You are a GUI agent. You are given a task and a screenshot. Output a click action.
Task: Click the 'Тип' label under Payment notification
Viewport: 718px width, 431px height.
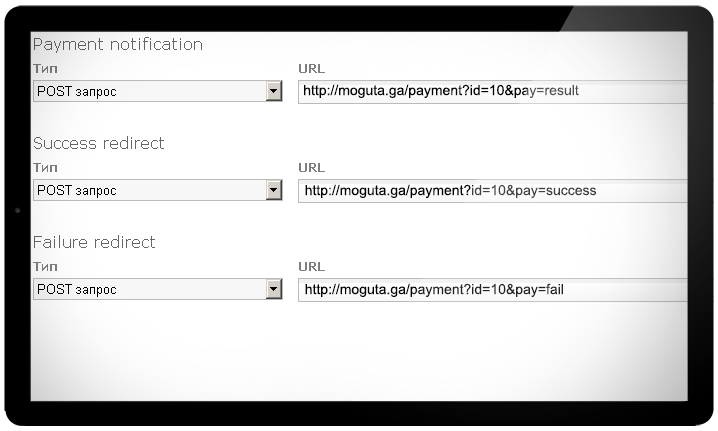click(x=44, y=69)
